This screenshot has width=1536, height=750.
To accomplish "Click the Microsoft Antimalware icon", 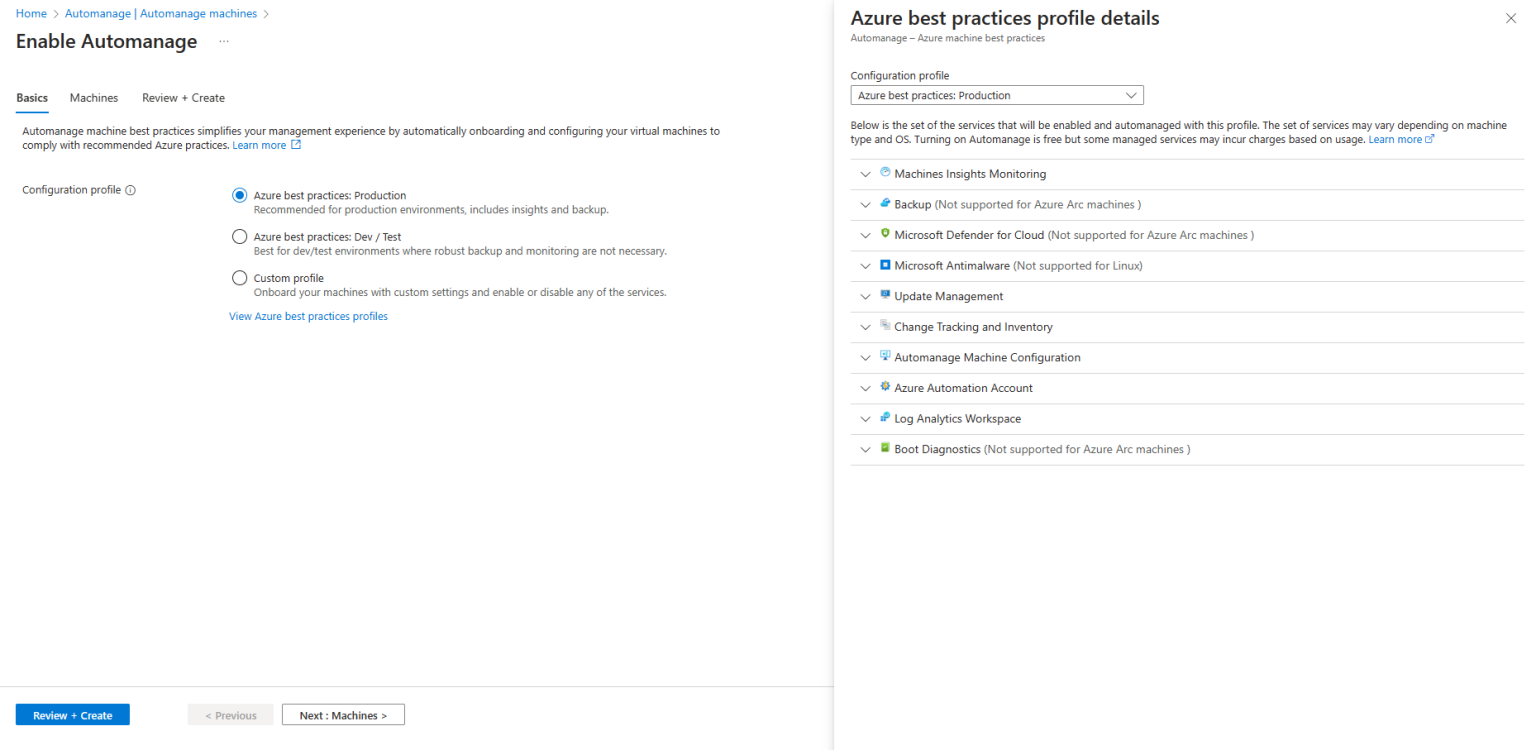I will click(x=885, y=264).
